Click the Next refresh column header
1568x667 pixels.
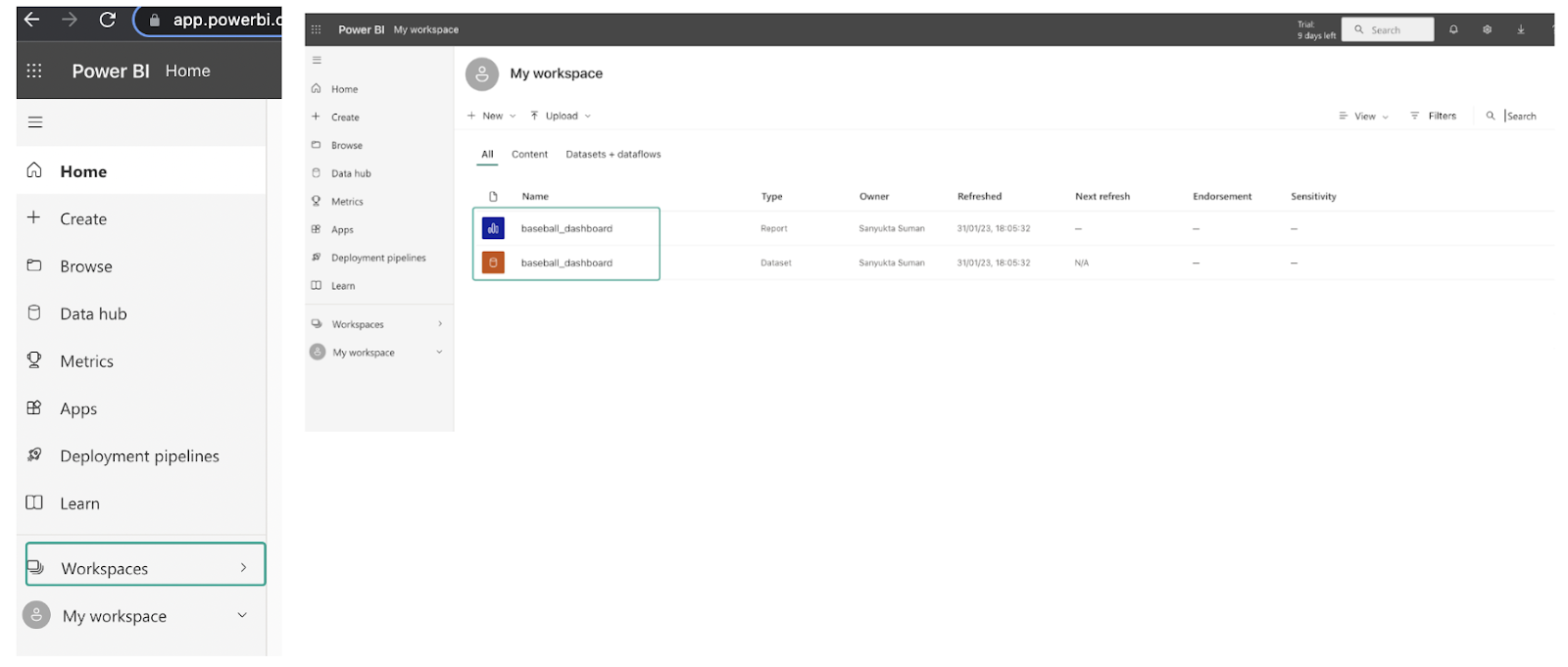[1102, 197]
